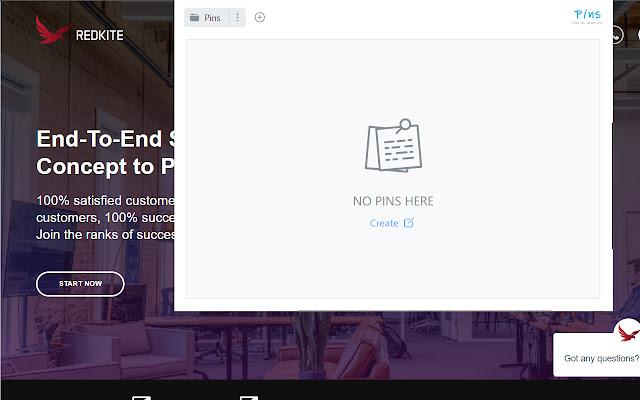Click the NO PINS HERE message
The image size is (640, 400).
coord(393,201)
